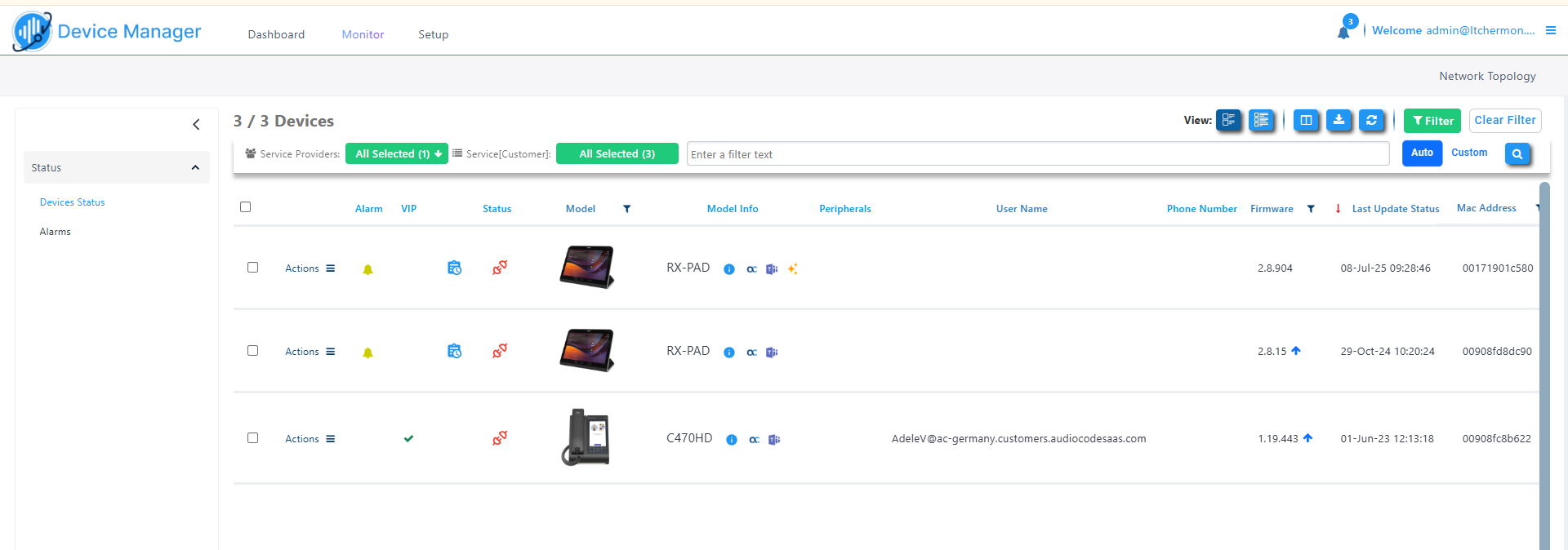This screenshot has width=1568, height=550.
Task: Open Service Providers All Selected dropdown
Action: [397, 153]
